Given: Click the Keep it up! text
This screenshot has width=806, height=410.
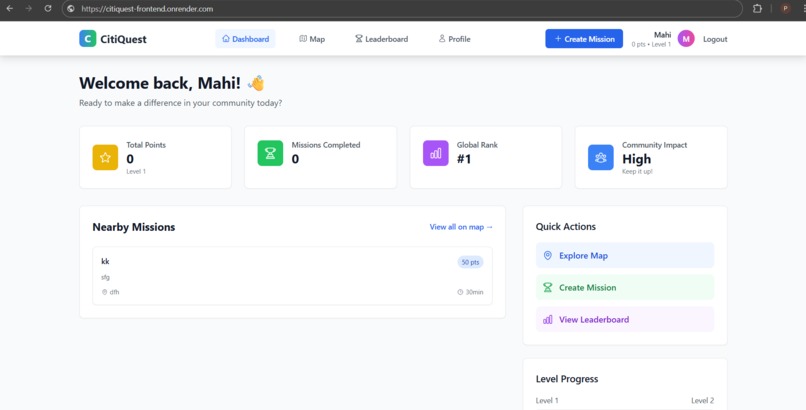Looking at the screenshot, I should (637, 172).
